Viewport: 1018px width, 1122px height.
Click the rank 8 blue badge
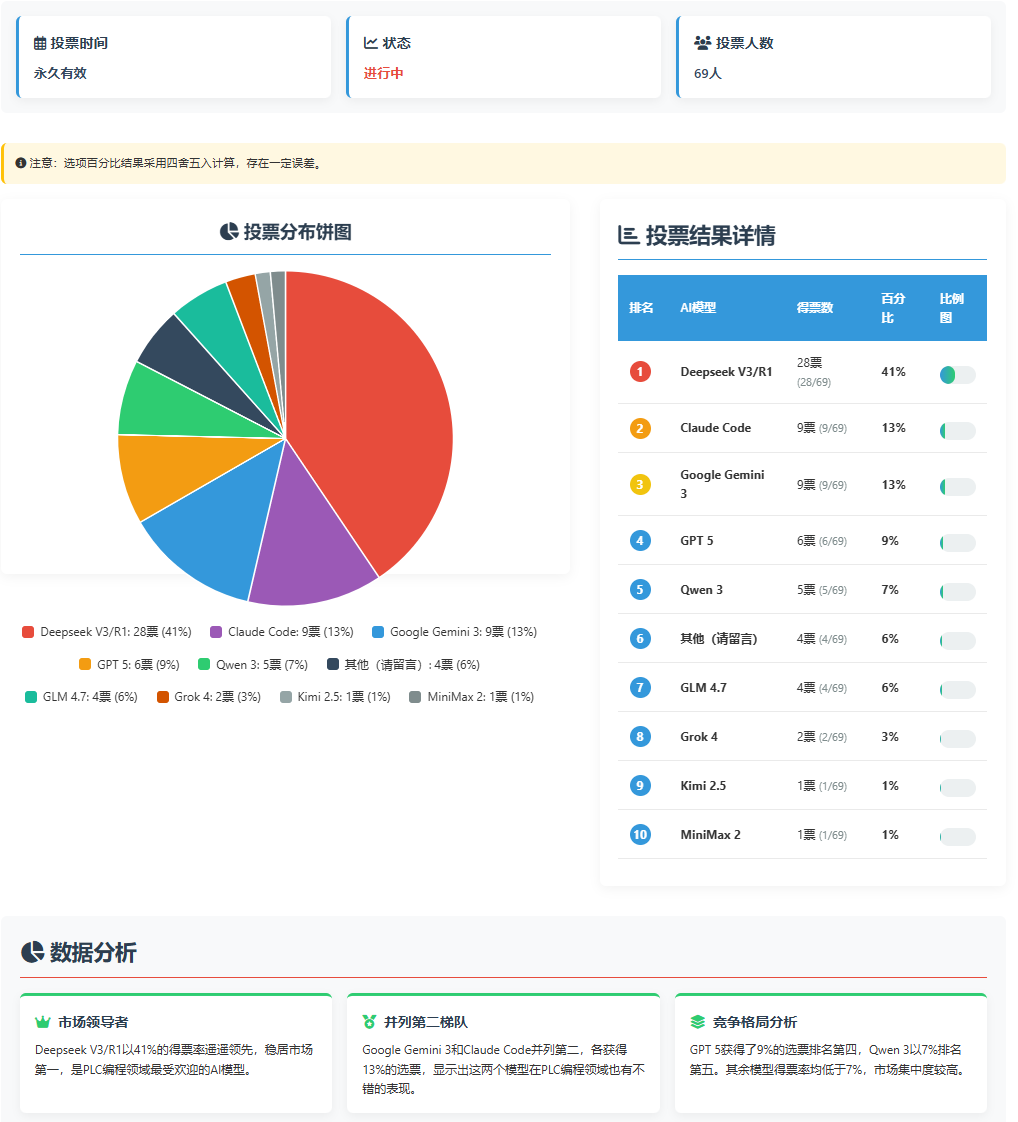(640, 736)
